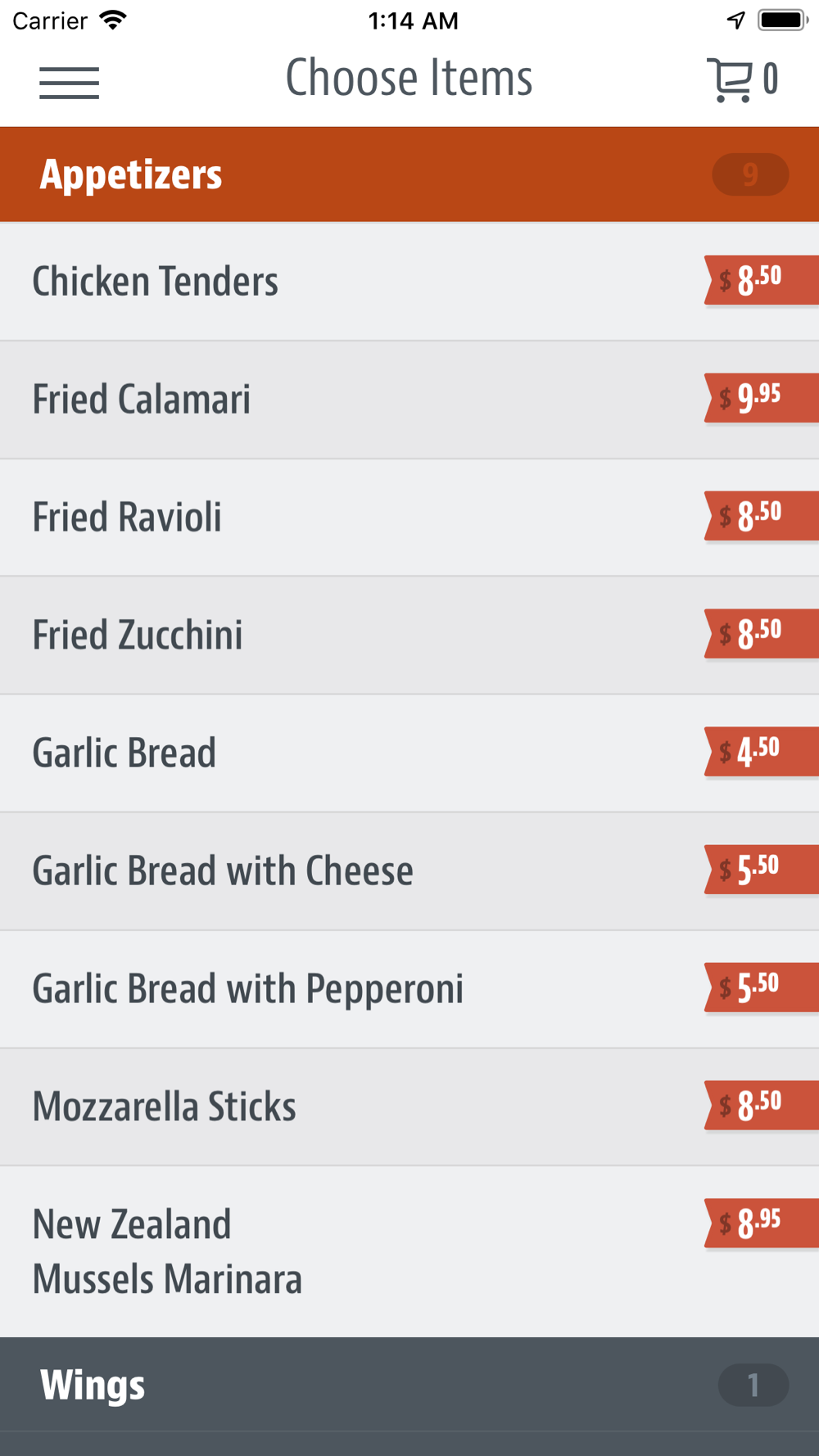Select Fried Zucchini
This screenshot has width=819, height=1456.
[409, 635]
